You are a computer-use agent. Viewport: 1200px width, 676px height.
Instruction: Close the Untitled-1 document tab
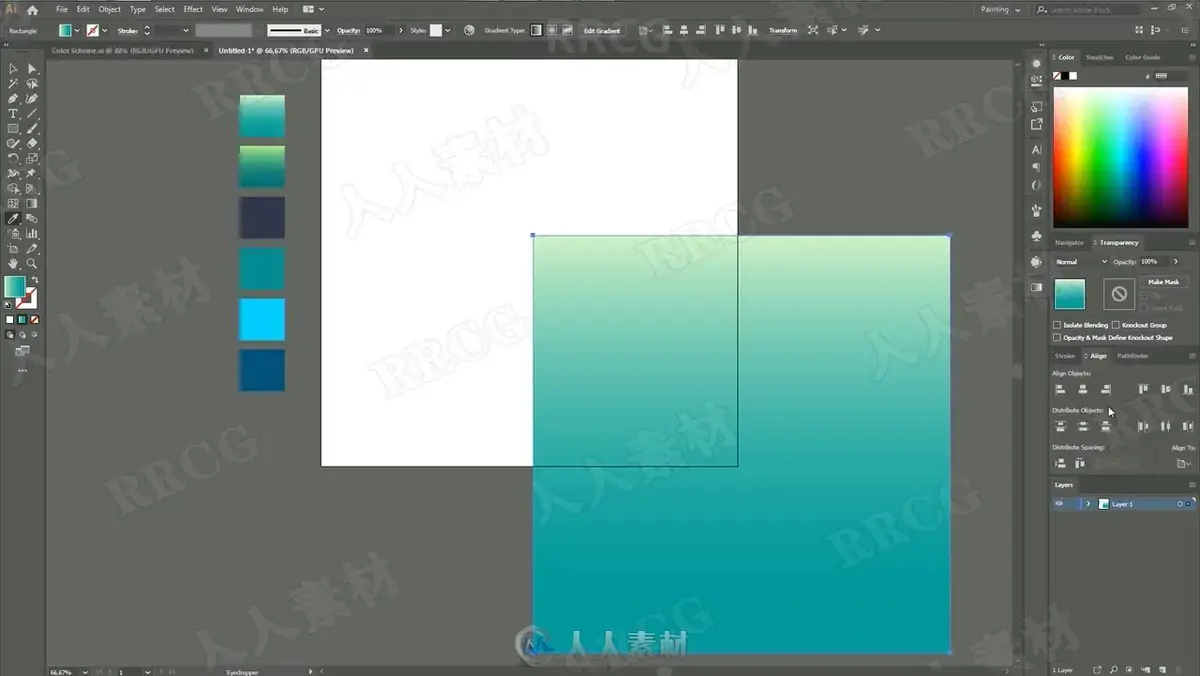point(366,50)
